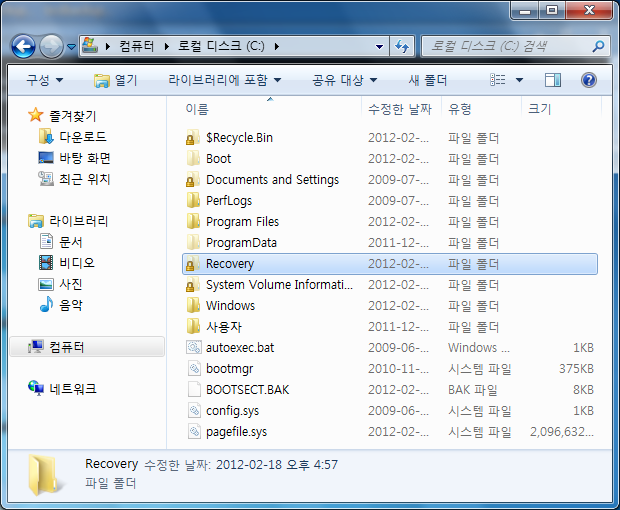Screen dimensions: 620x510
Task: Click the 열기 toolbar button
Action: pyautogui.click(x=115, y=80)
